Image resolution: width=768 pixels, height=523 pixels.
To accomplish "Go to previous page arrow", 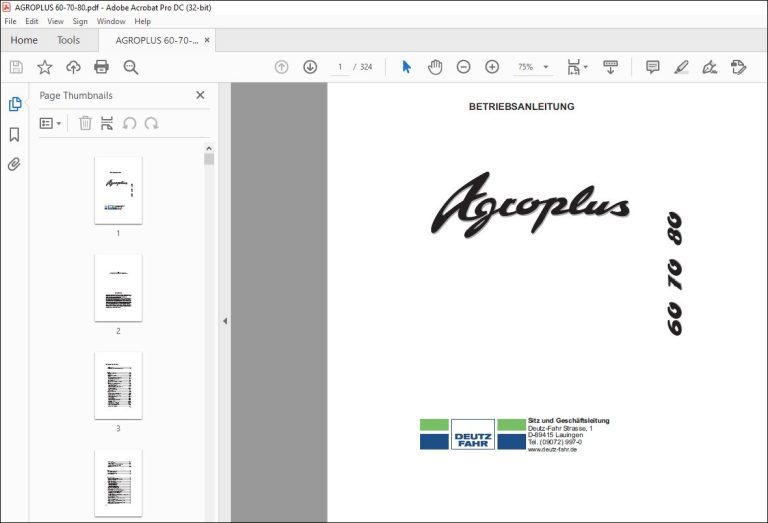I will coord(282,67).
